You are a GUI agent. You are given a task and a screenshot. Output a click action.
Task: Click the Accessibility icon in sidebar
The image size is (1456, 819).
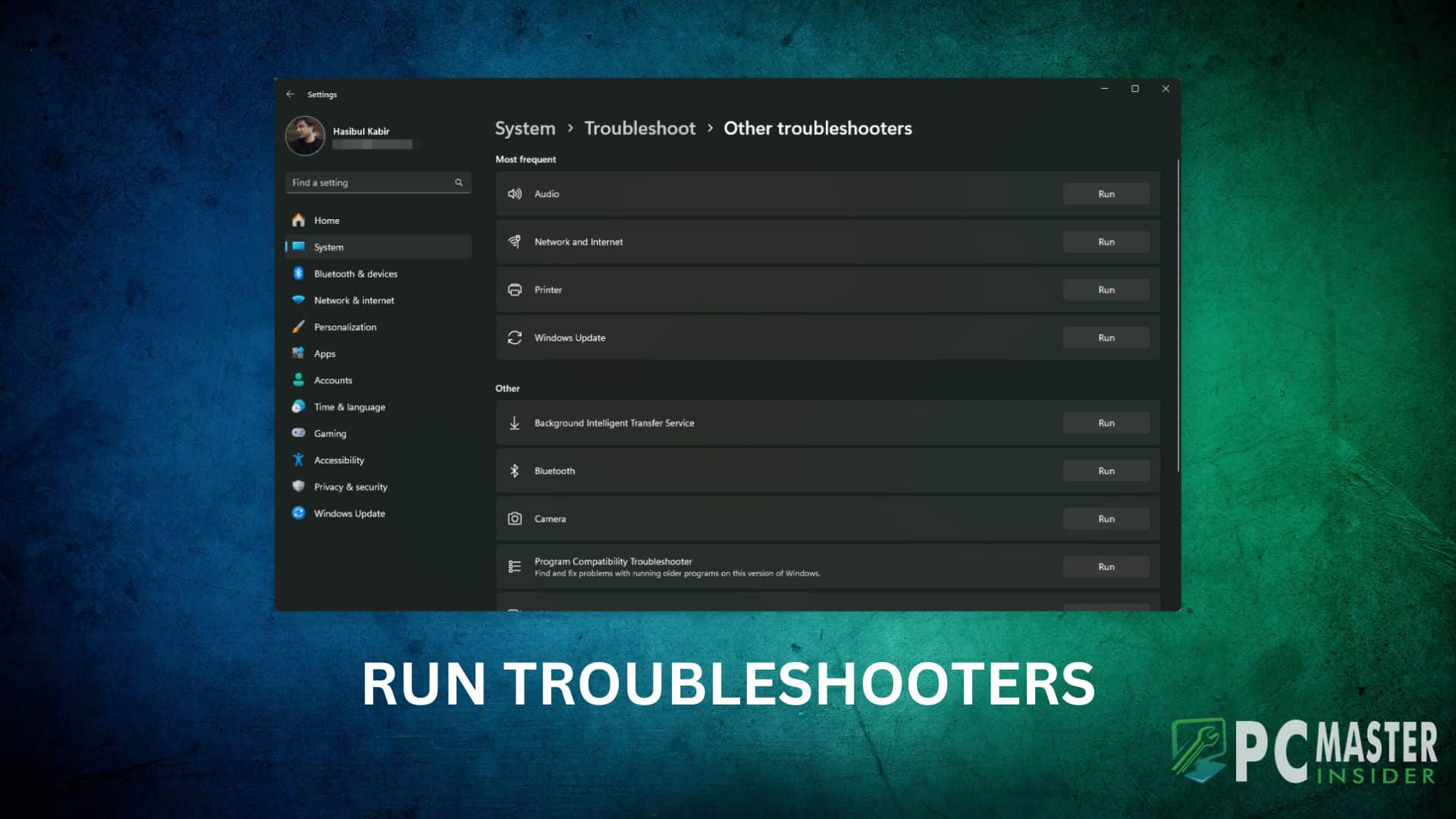click(x=299, y=460)
